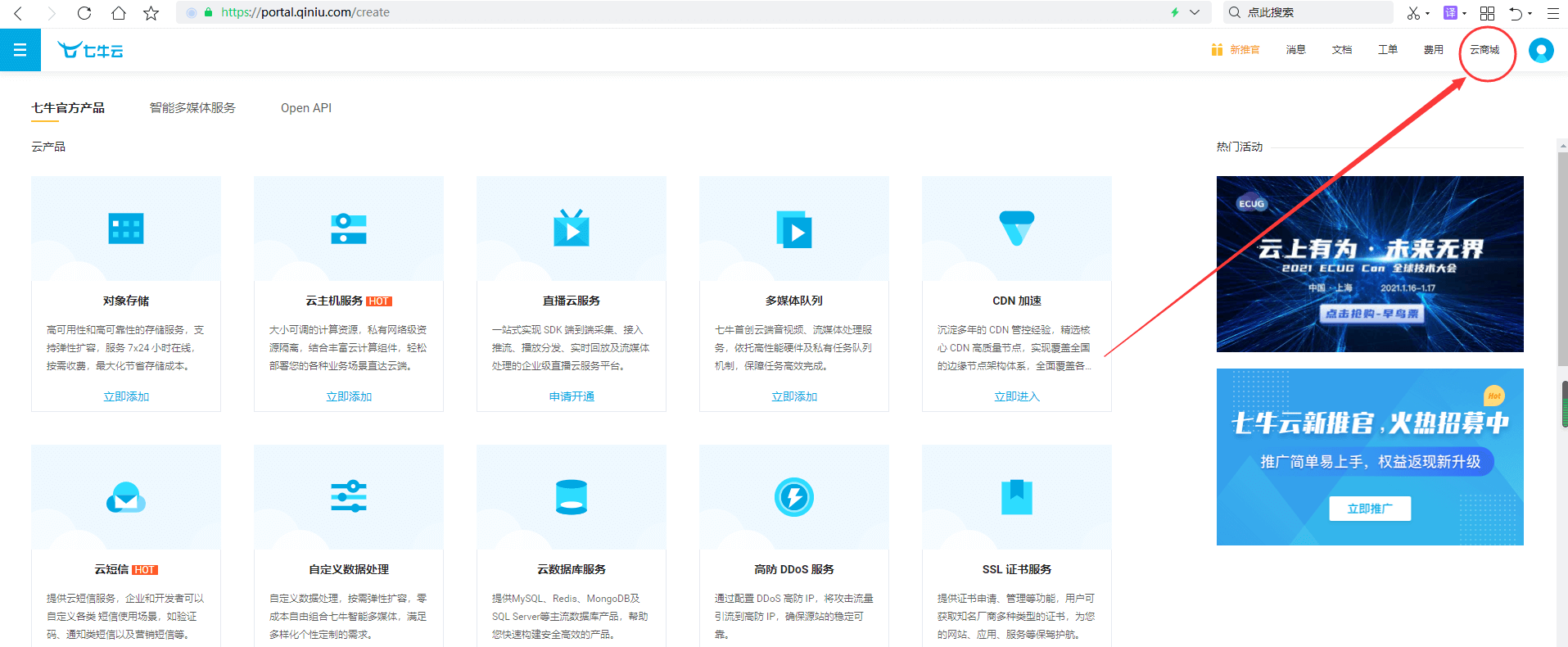Open the browser apps grid icon
Image resolution: width=1568 pixels, height=647 pixels.
click(1488, 12)
